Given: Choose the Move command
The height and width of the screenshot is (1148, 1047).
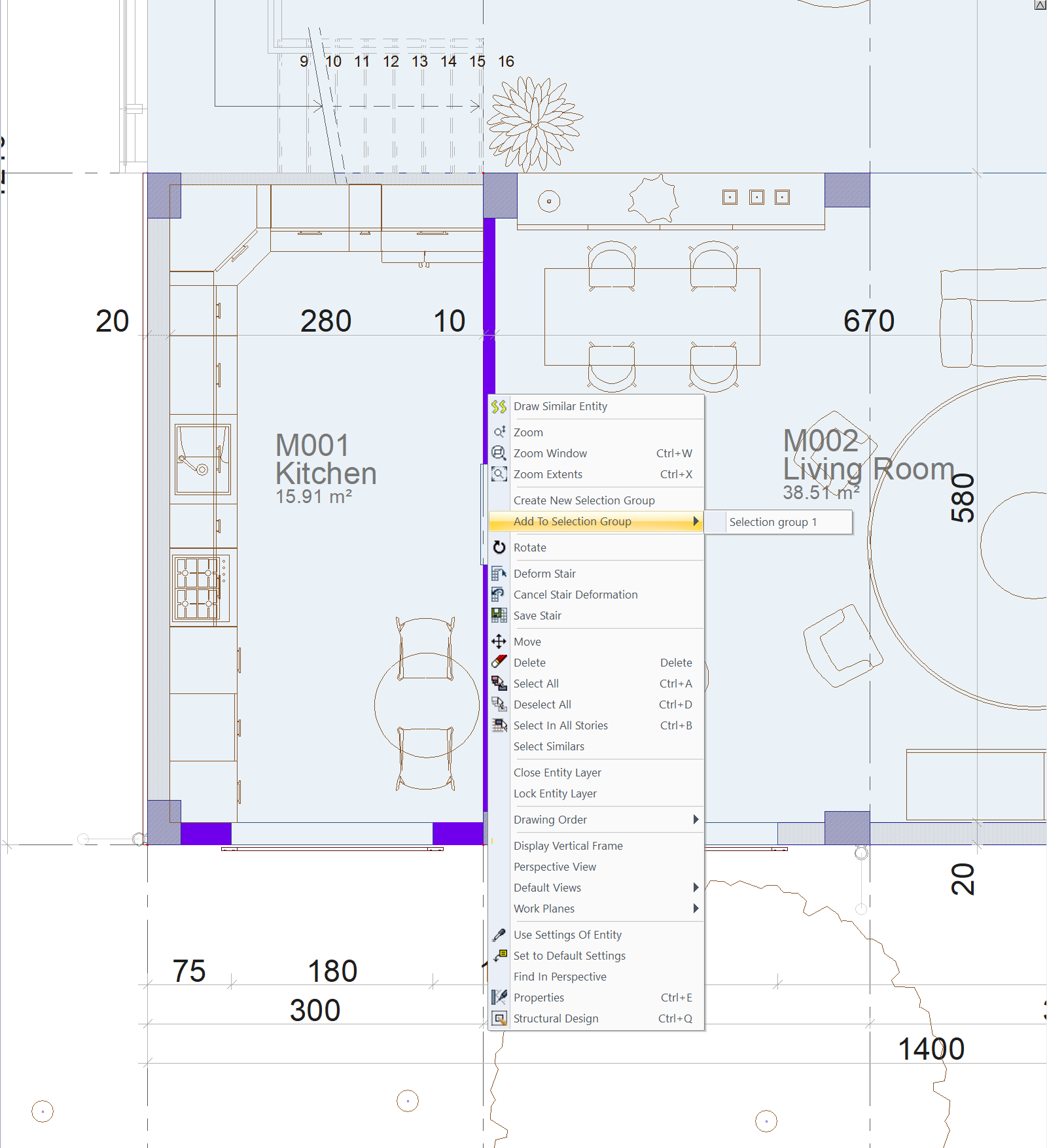Looking at the screenshot, I should click(x=596, y=642).
